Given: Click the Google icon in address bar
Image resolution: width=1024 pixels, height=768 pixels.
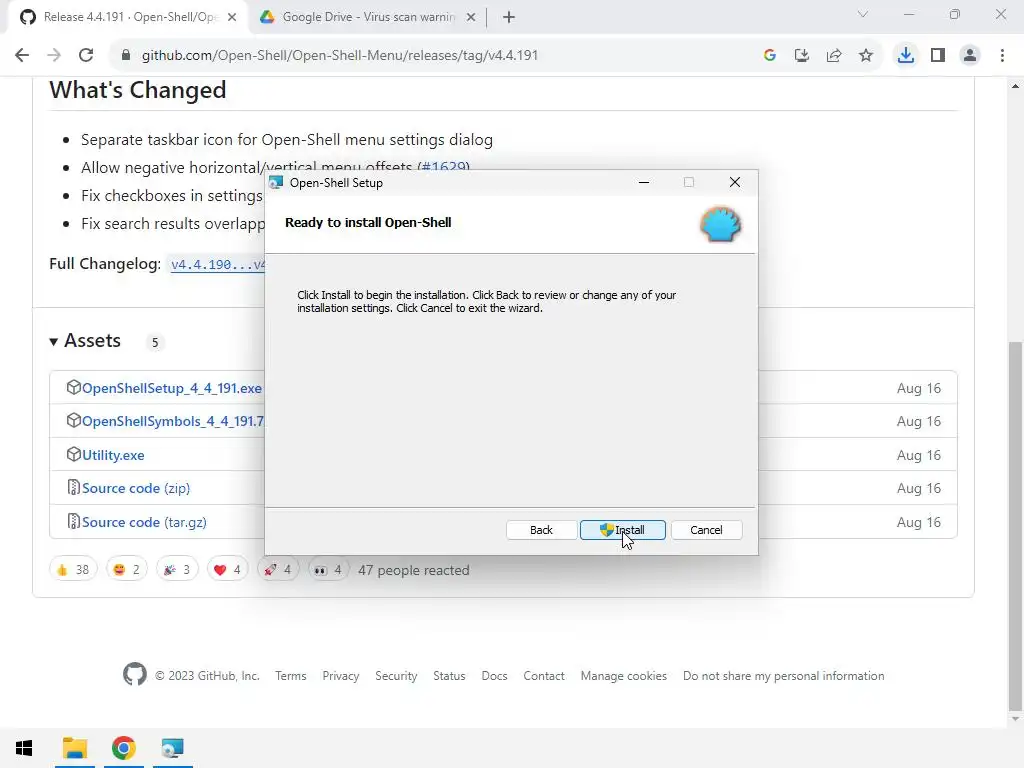Looking at the screenshot, I should click(770, 56).
